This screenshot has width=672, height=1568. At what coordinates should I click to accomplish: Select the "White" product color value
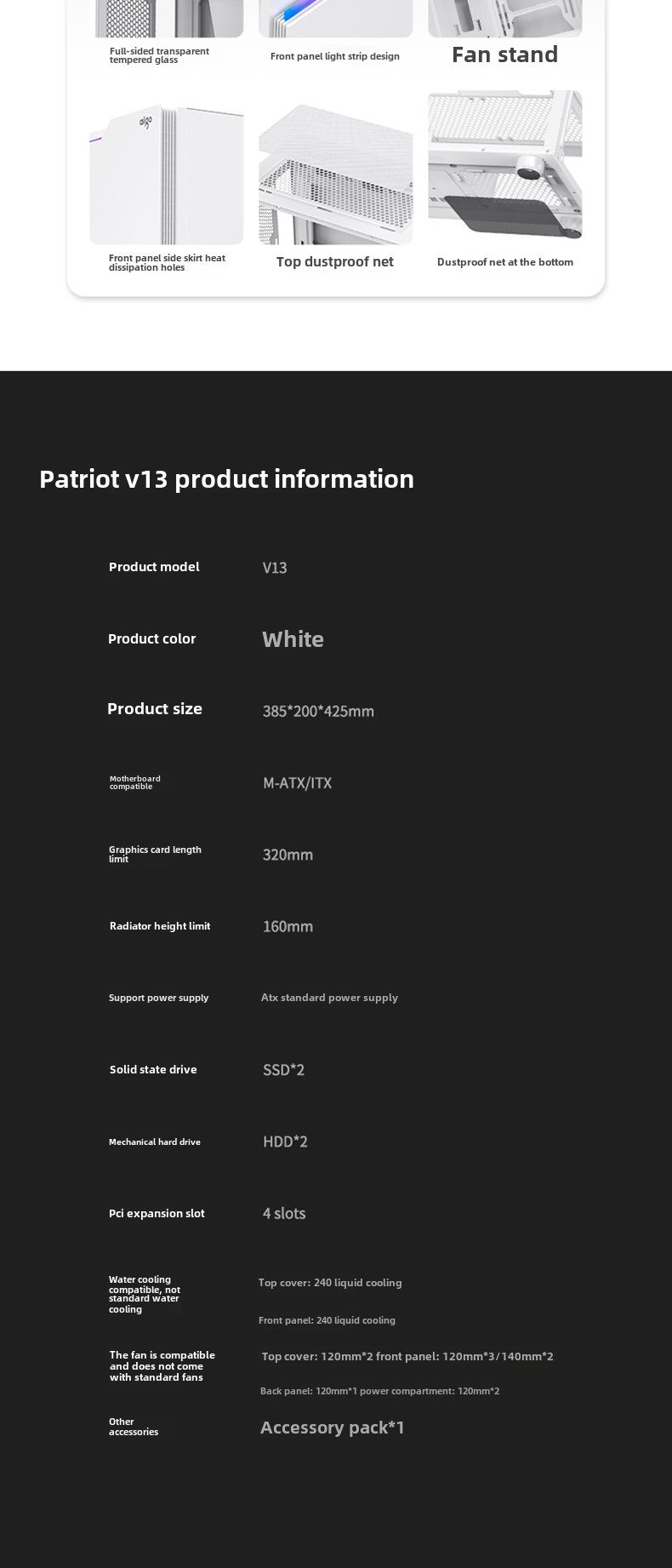click(293, 639)
